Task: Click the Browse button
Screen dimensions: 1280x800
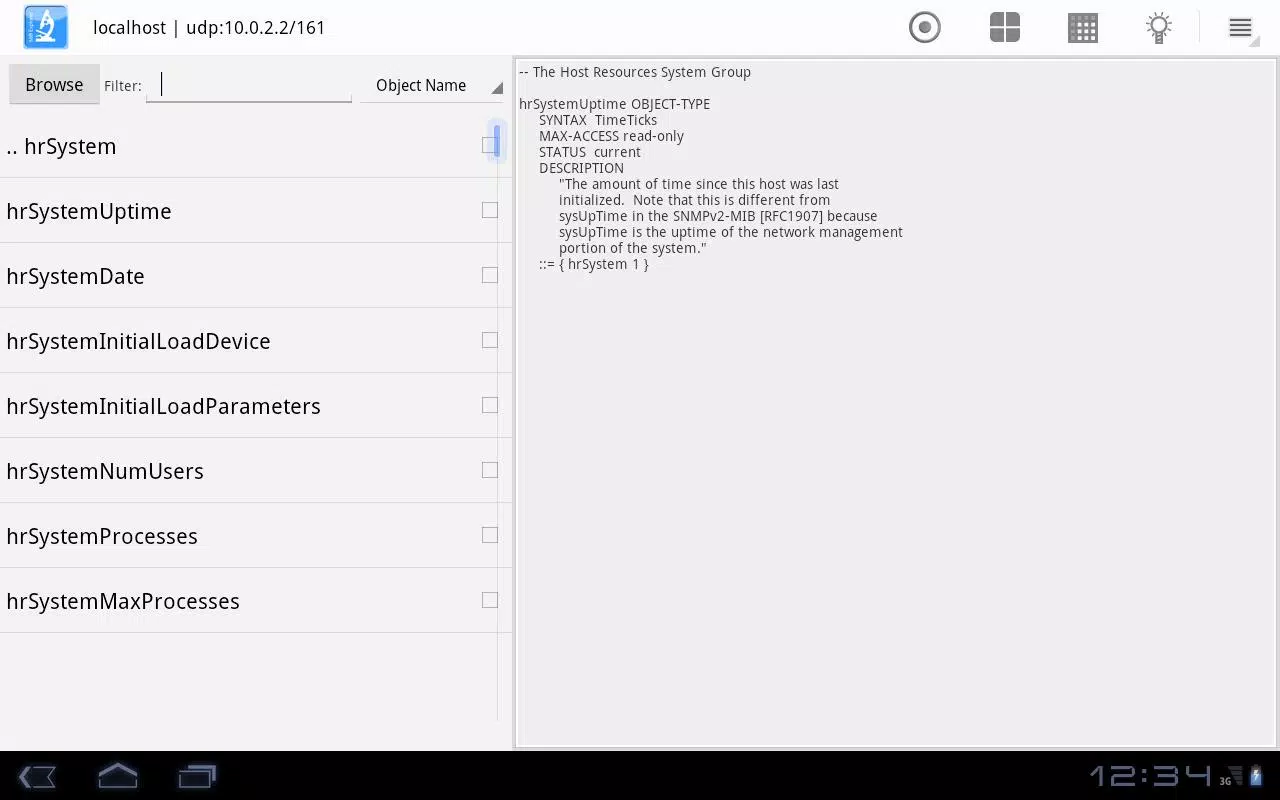Action: 54,85
